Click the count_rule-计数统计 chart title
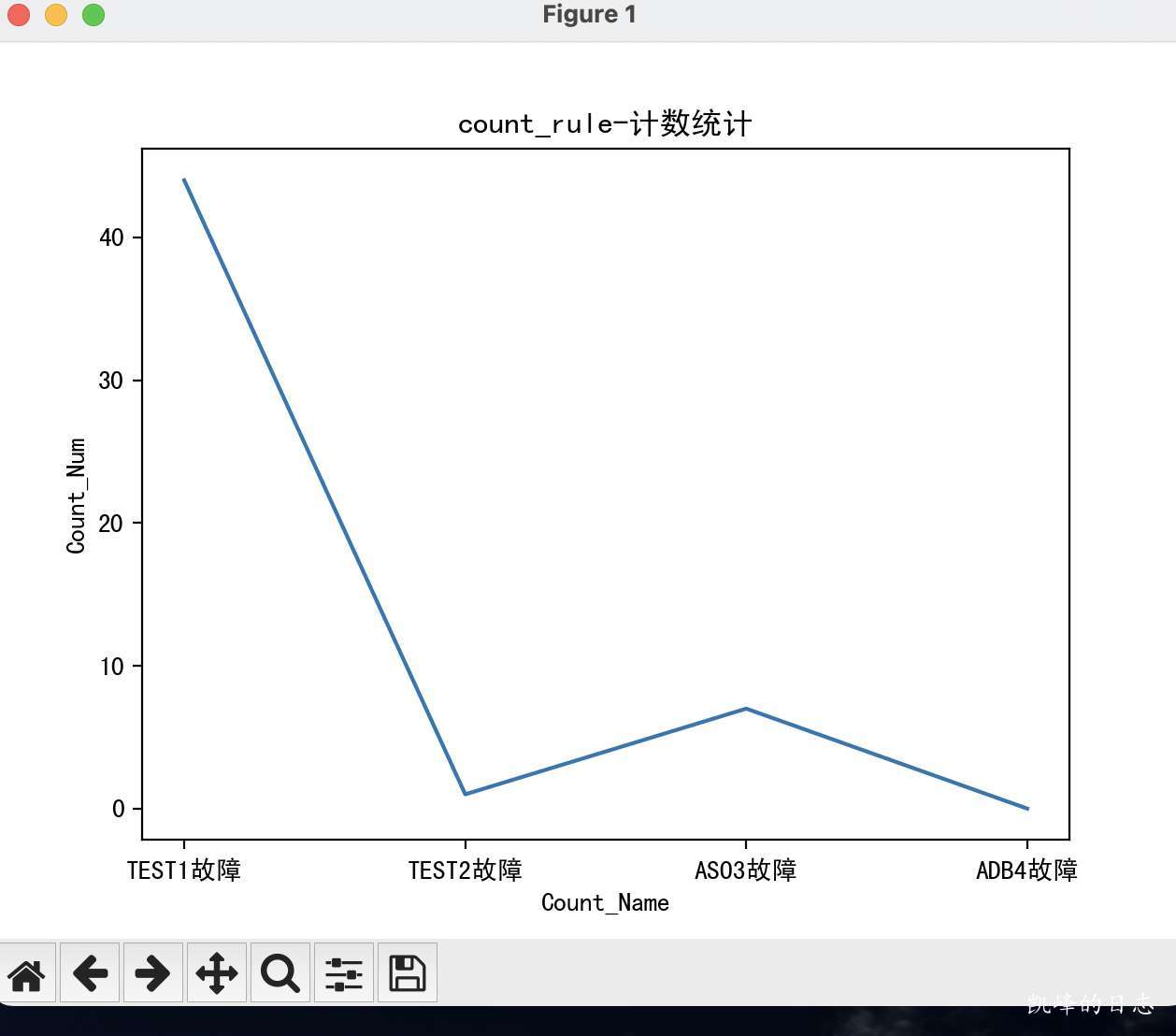The height and width of the screenshot is (1036, 1176). [605, 124]
